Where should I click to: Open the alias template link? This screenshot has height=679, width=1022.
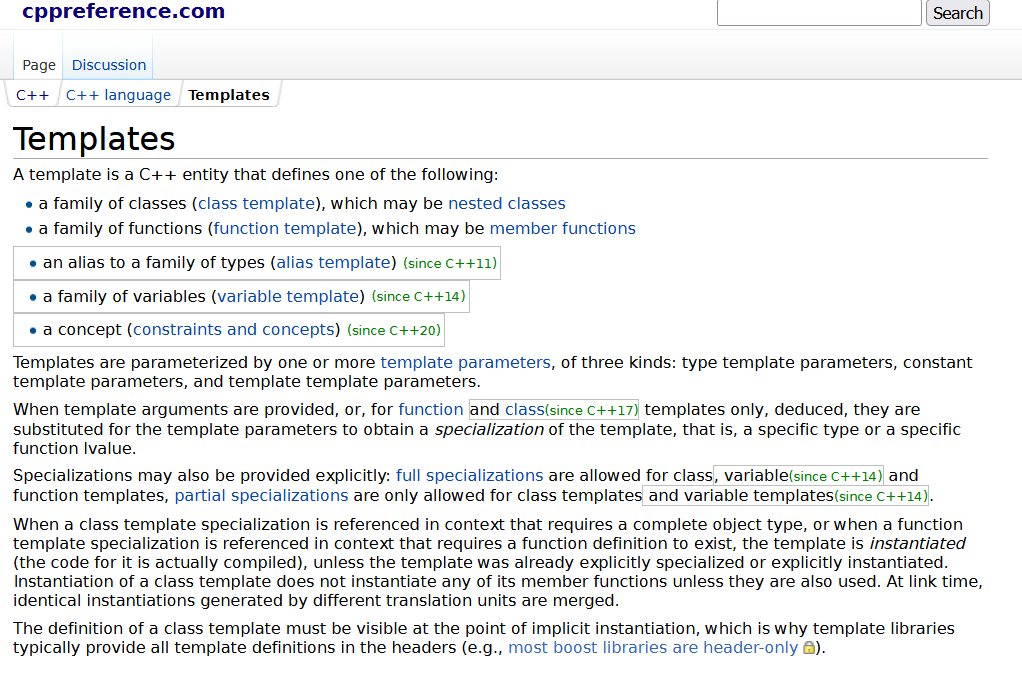coord(333,263)
